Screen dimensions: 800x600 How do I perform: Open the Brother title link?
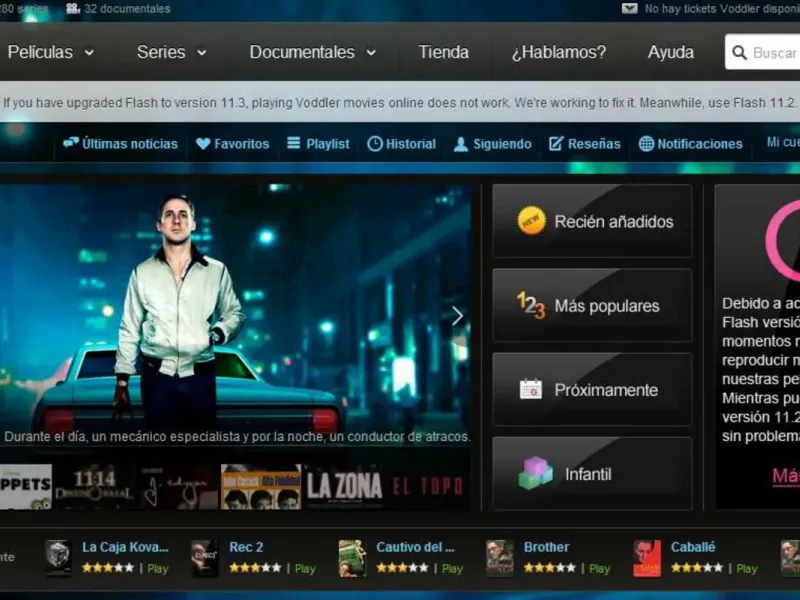(546, 547)
